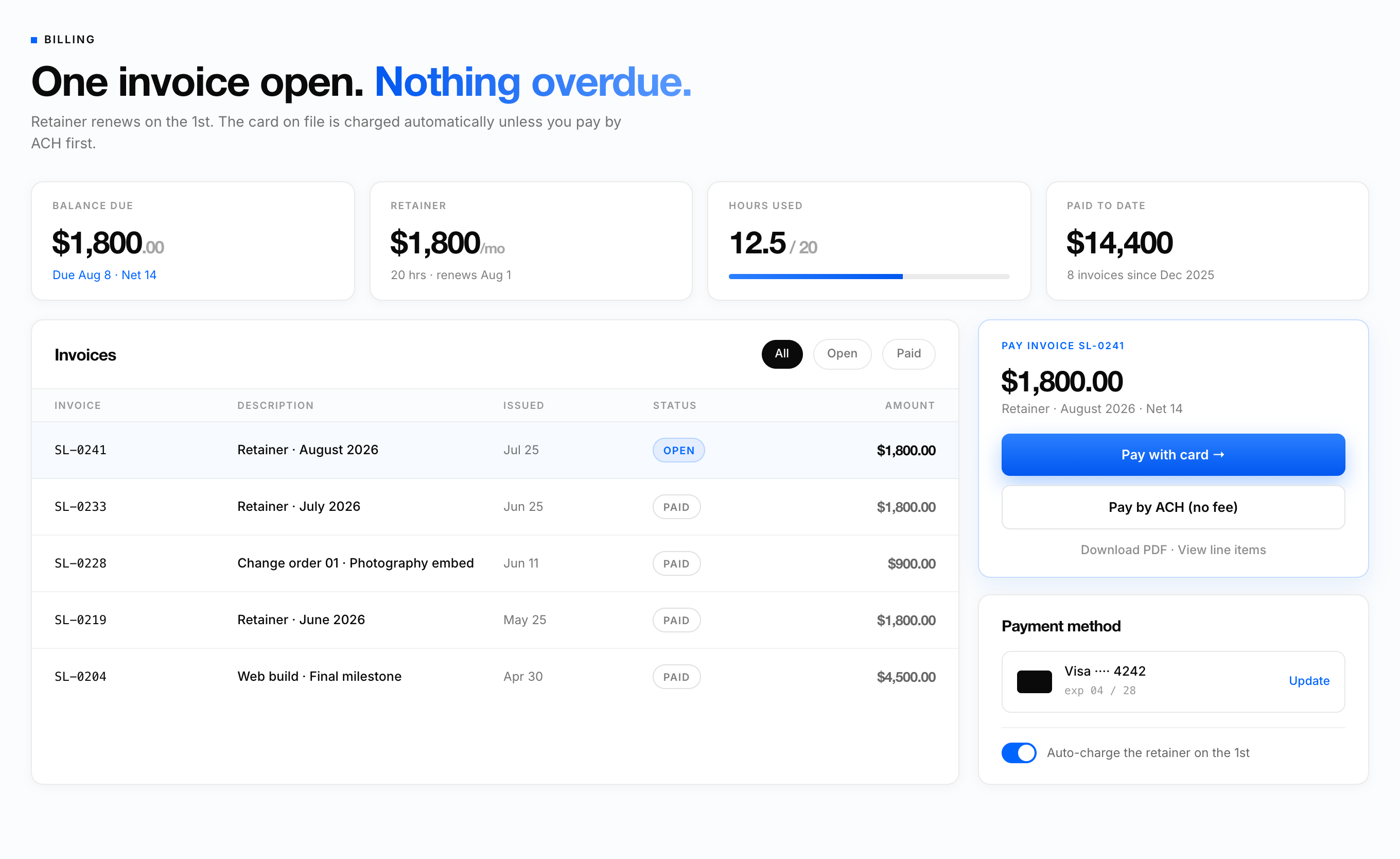Click the AMOUNT column header

(x=909, y=405)
